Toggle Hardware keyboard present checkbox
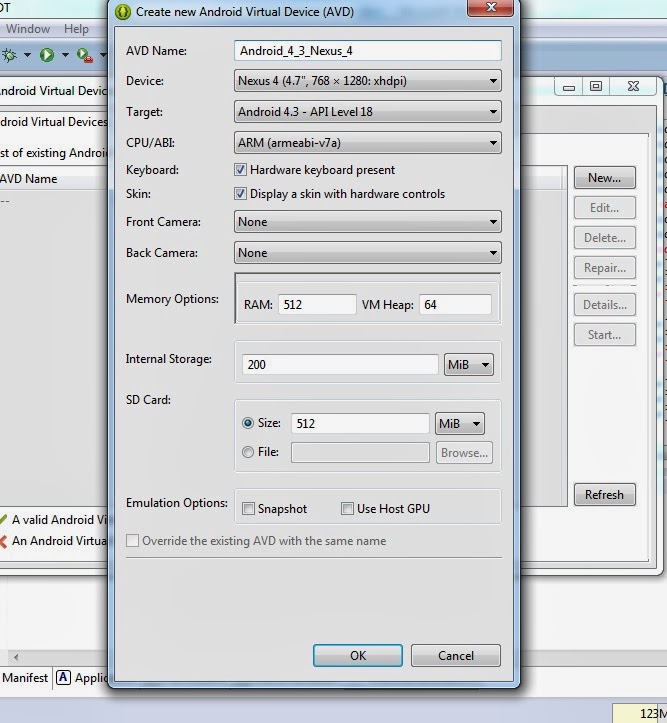Screen dimensions: 667x723 coord(240,170)
